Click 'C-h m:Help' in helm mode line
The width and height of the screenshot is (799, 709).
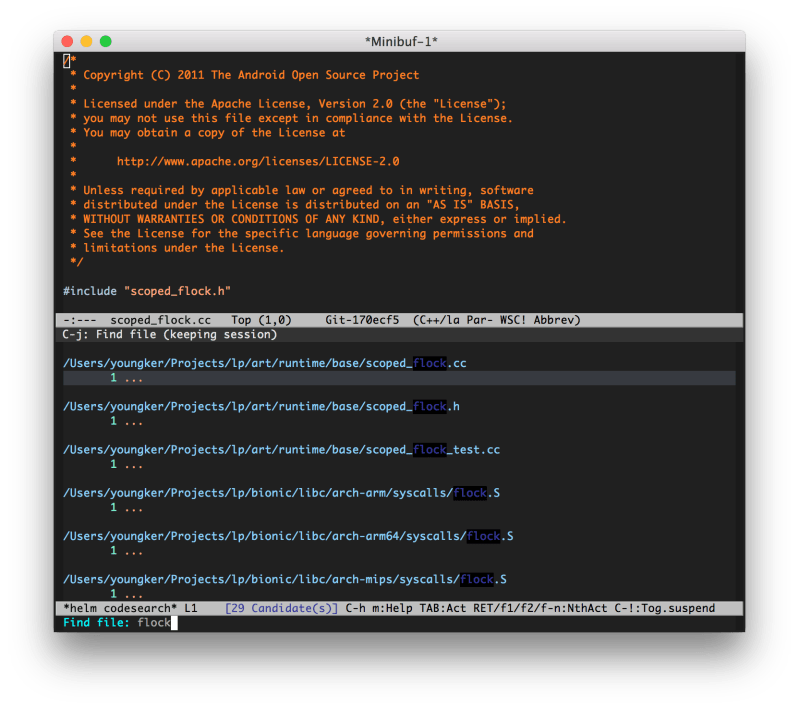pos(379,608)
